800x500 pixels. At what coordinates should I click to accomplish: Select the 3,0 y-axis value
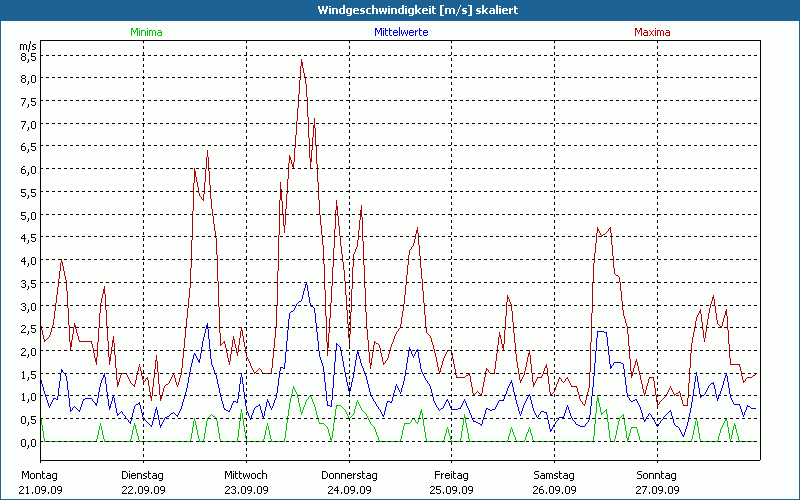(x=28, y=306)
